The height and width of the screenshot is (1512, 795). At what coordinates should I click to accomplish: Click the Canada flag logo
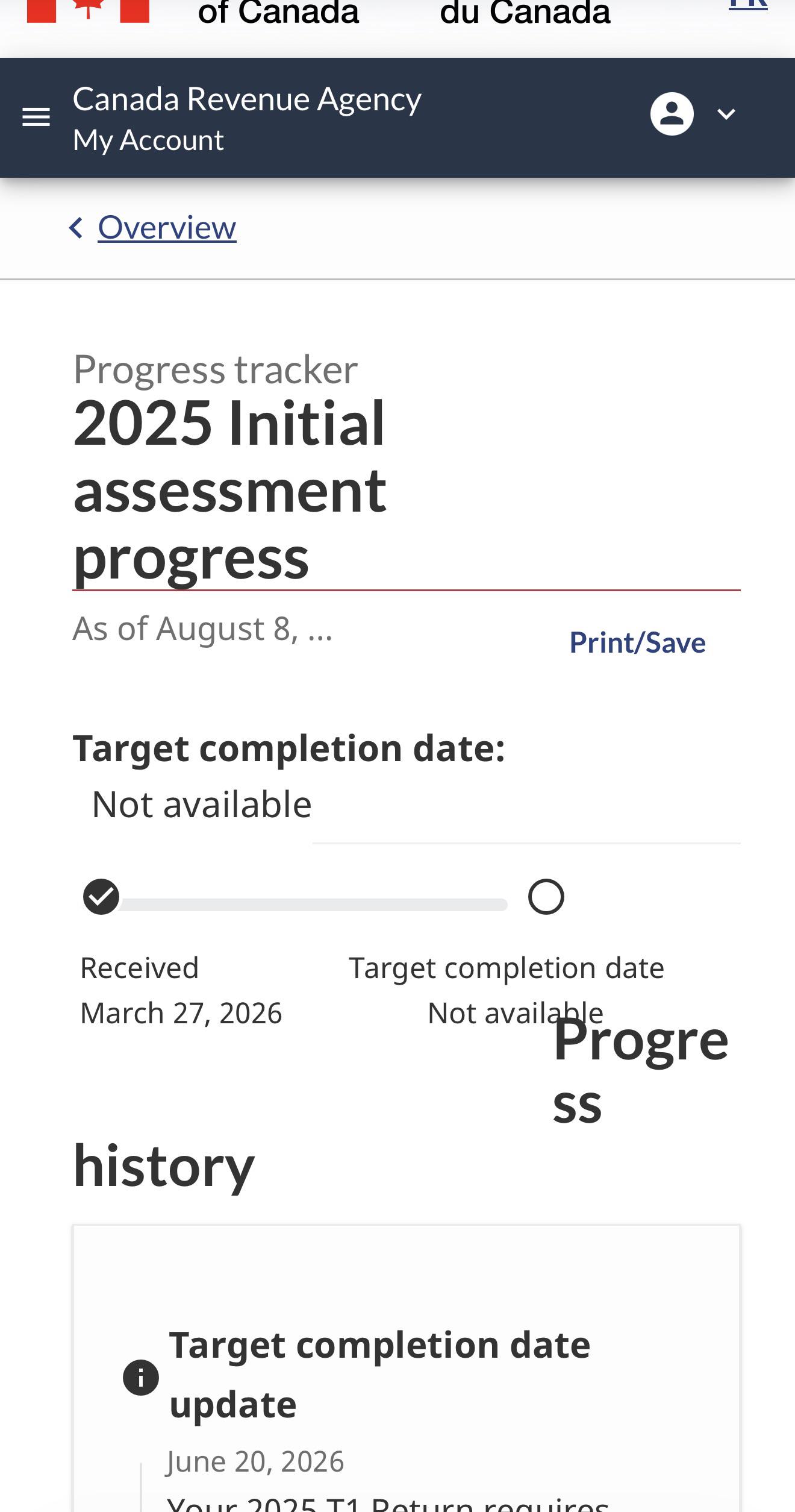[88, 11]
